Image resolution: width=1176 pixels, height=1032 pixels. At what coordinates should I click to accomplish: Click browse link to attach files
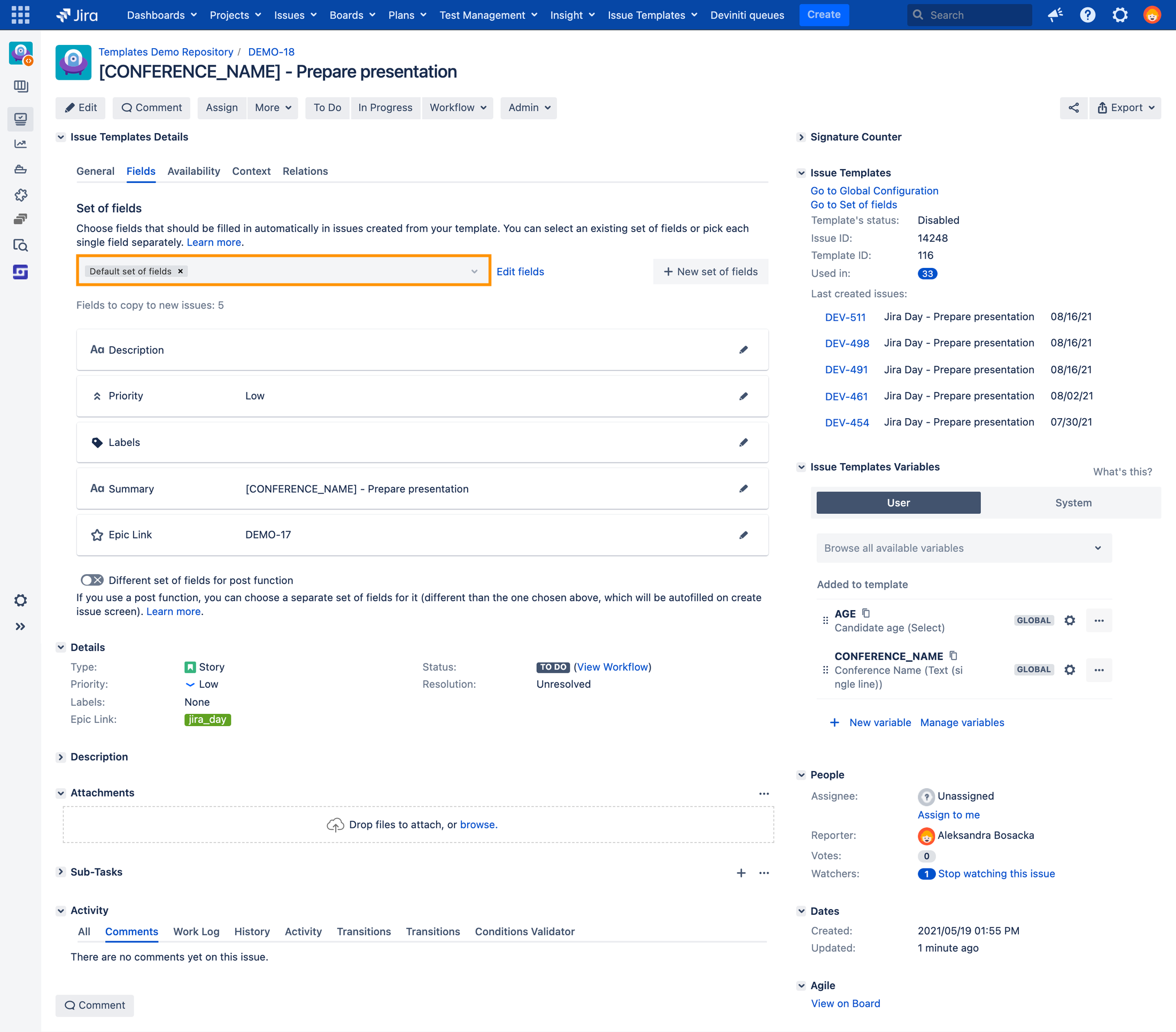pos(478,824)
